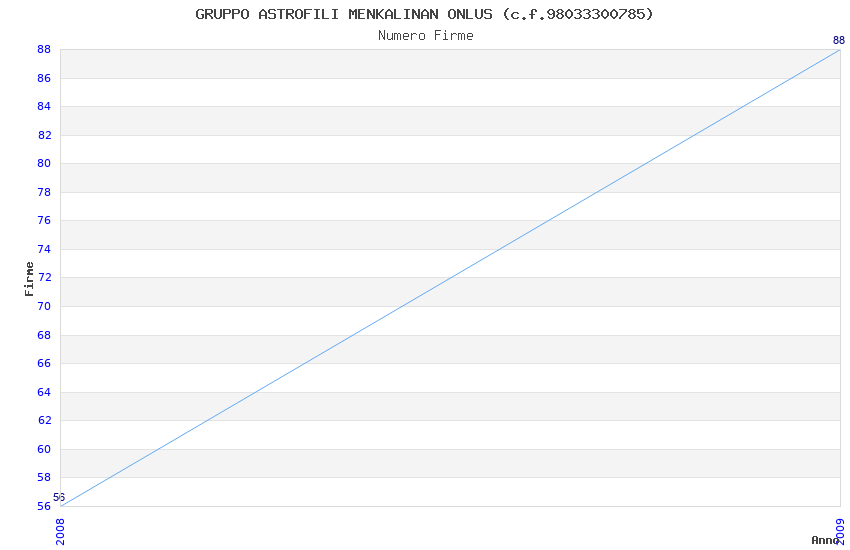Click the 2008 x-axis tick label
Image resolution: width=850 pixels, height=550 pixels.
[x=60, y=532]
